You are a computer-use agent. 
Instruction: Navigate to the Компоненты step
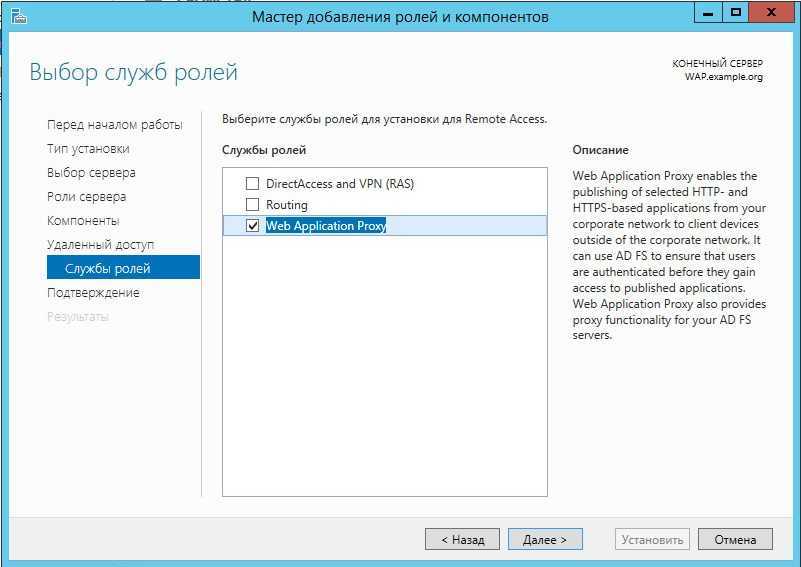pyautogui.click(x=83, y=221)
